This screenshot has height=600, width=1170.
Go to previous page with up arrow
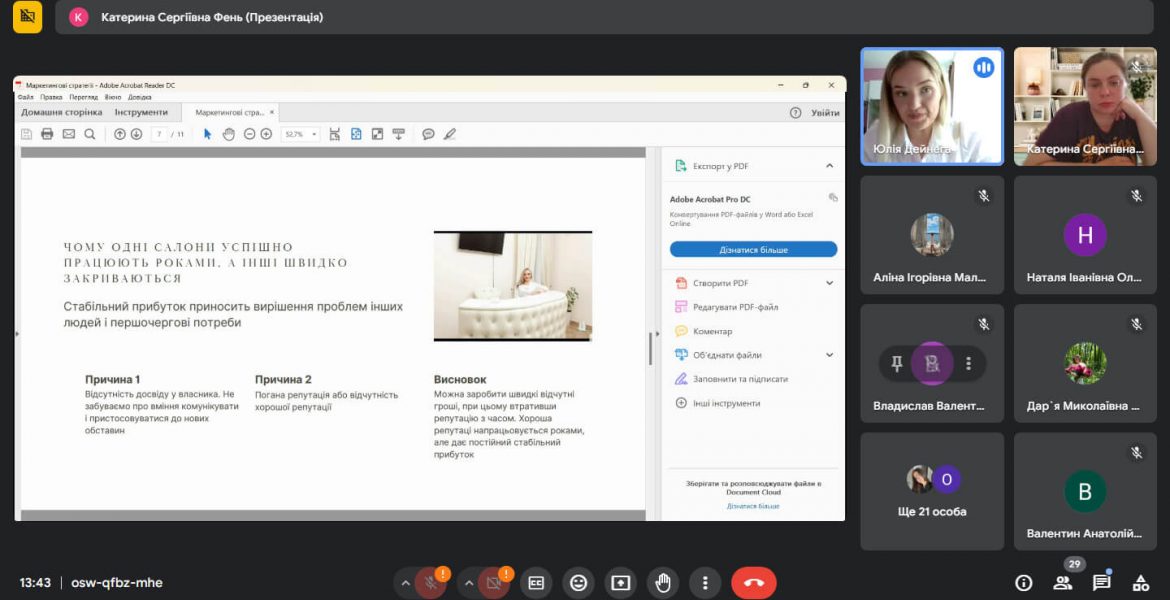point(119,134)
